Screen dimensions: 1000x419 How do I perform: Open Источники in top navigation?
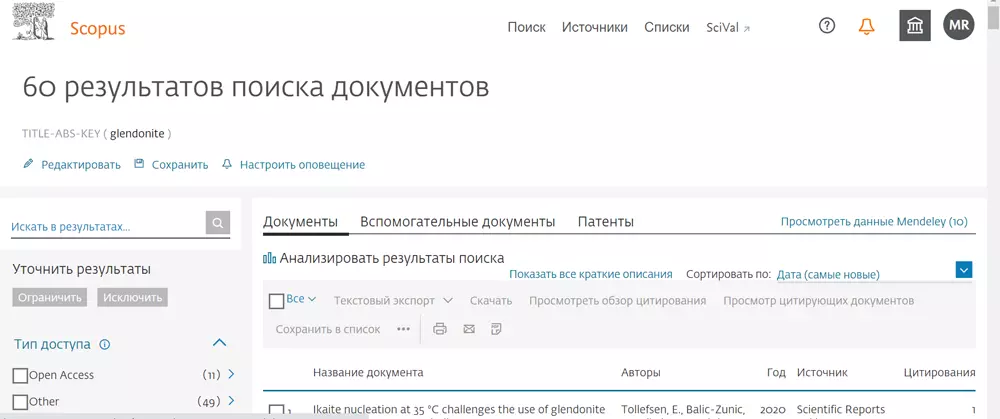coord(594,27)
